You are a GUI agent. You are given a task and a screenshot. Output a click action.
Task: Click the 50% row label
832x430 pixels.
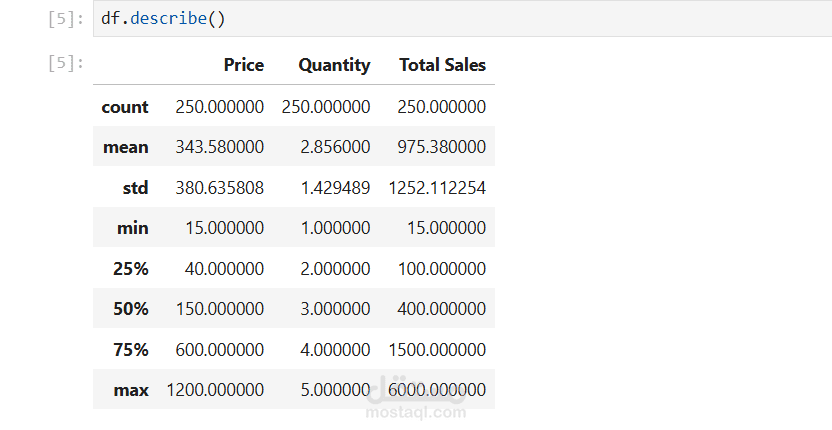[x=130, y=309]
